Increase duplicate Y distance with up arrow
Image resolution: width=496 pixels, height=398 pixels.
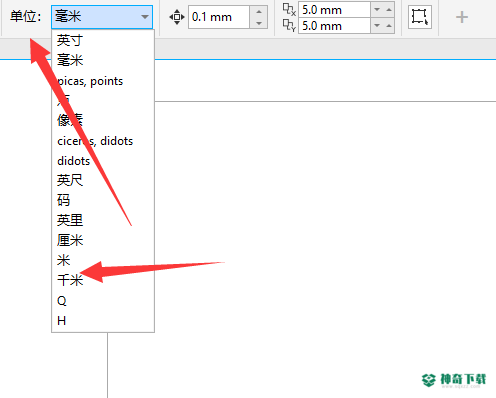pos(389,26)
